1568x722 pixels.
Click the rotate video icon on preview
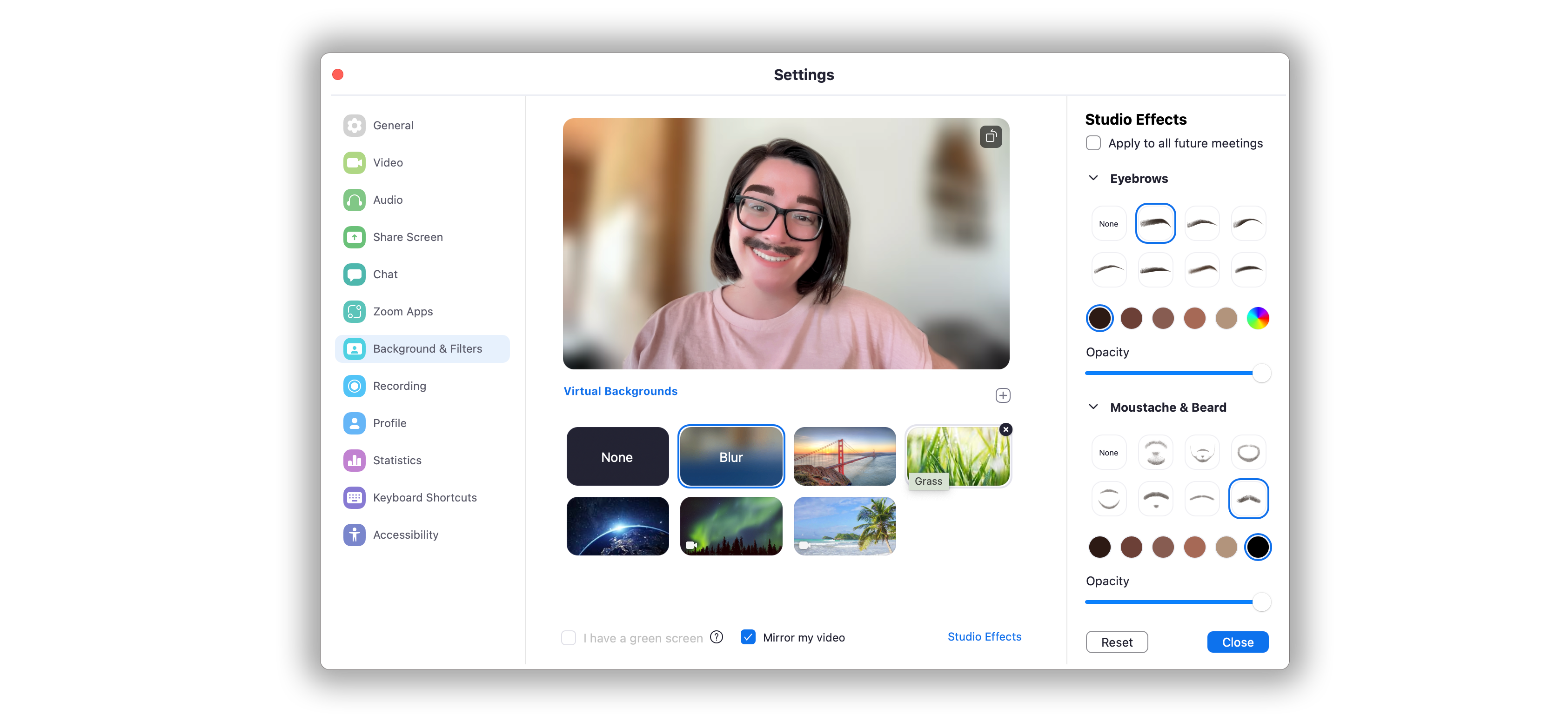[x=990, y=136]
